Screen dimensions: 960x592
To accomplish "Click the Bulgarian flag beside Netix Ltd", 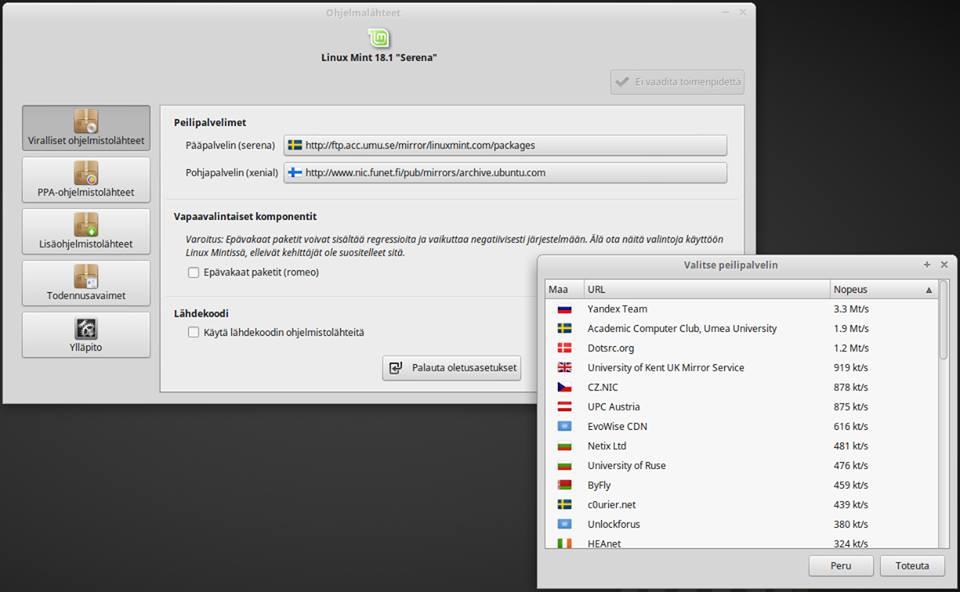I will [564, 446].
